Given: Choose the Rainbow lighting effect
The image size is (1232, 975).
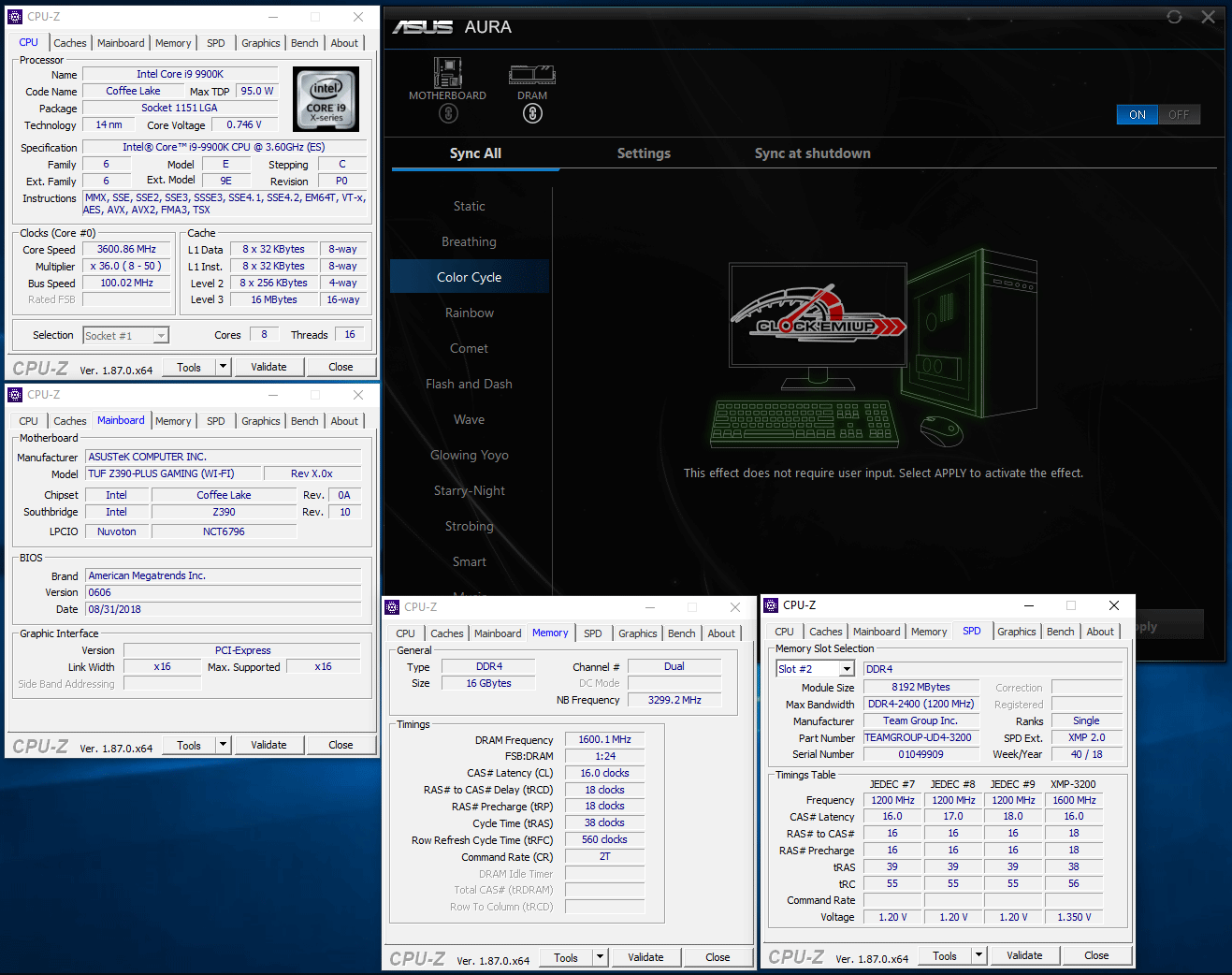Looking at the screenshot, I should (470, 313).
